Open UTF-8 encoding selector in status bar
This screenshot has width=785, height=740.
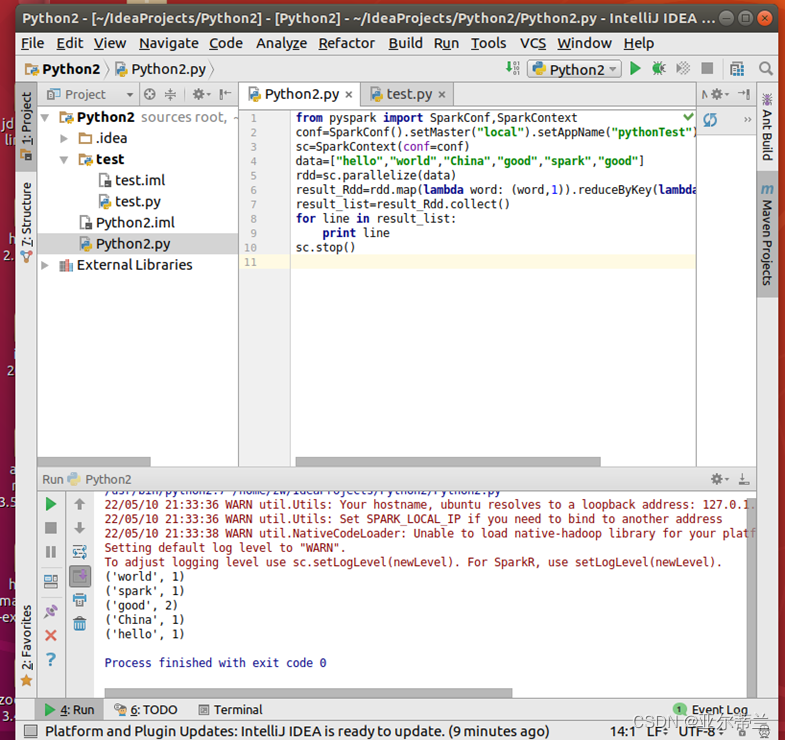point(700,731)
